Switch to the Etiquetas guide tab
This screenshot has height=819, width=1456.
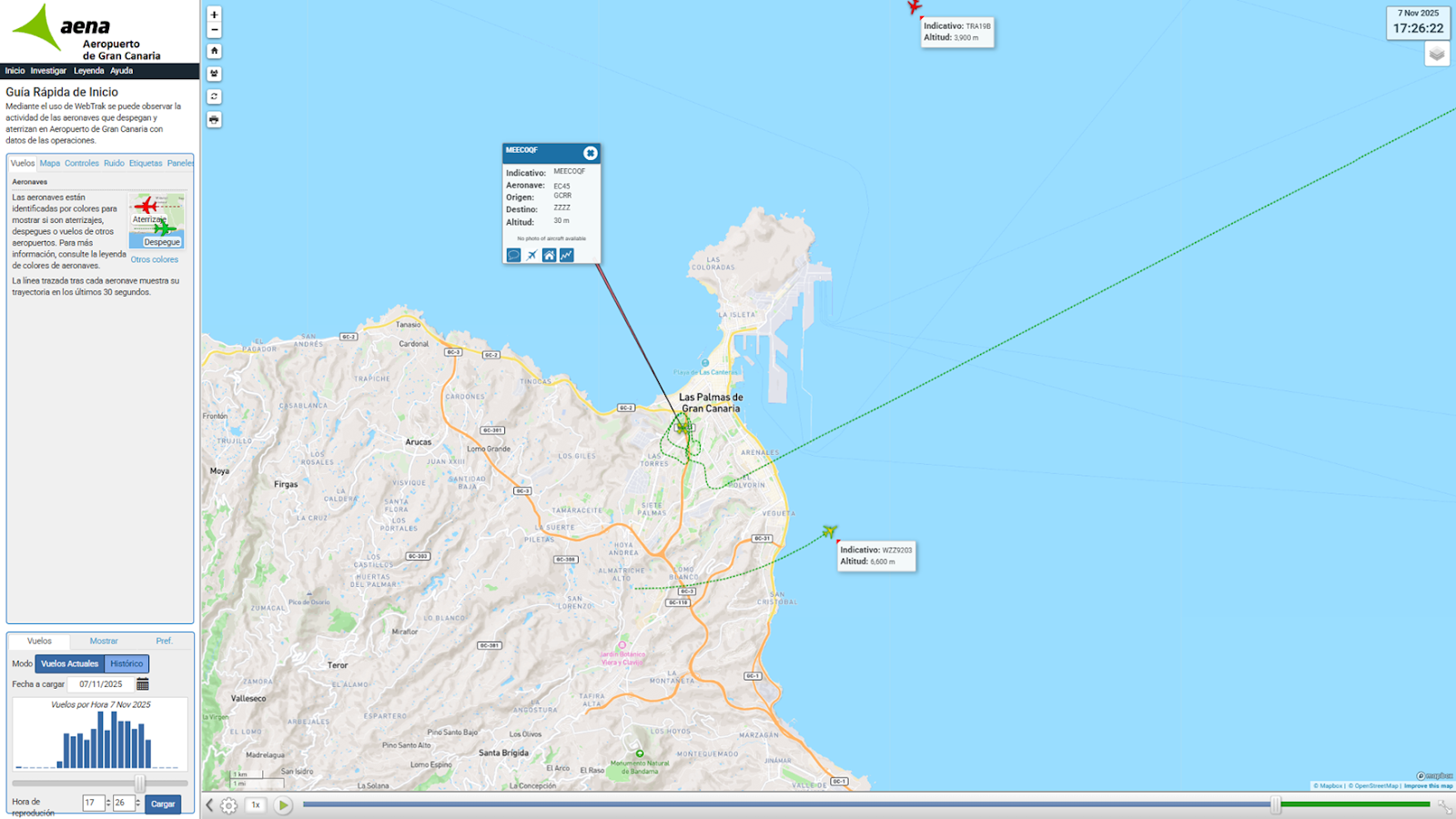pyautogui.click(x=146, y=164)
